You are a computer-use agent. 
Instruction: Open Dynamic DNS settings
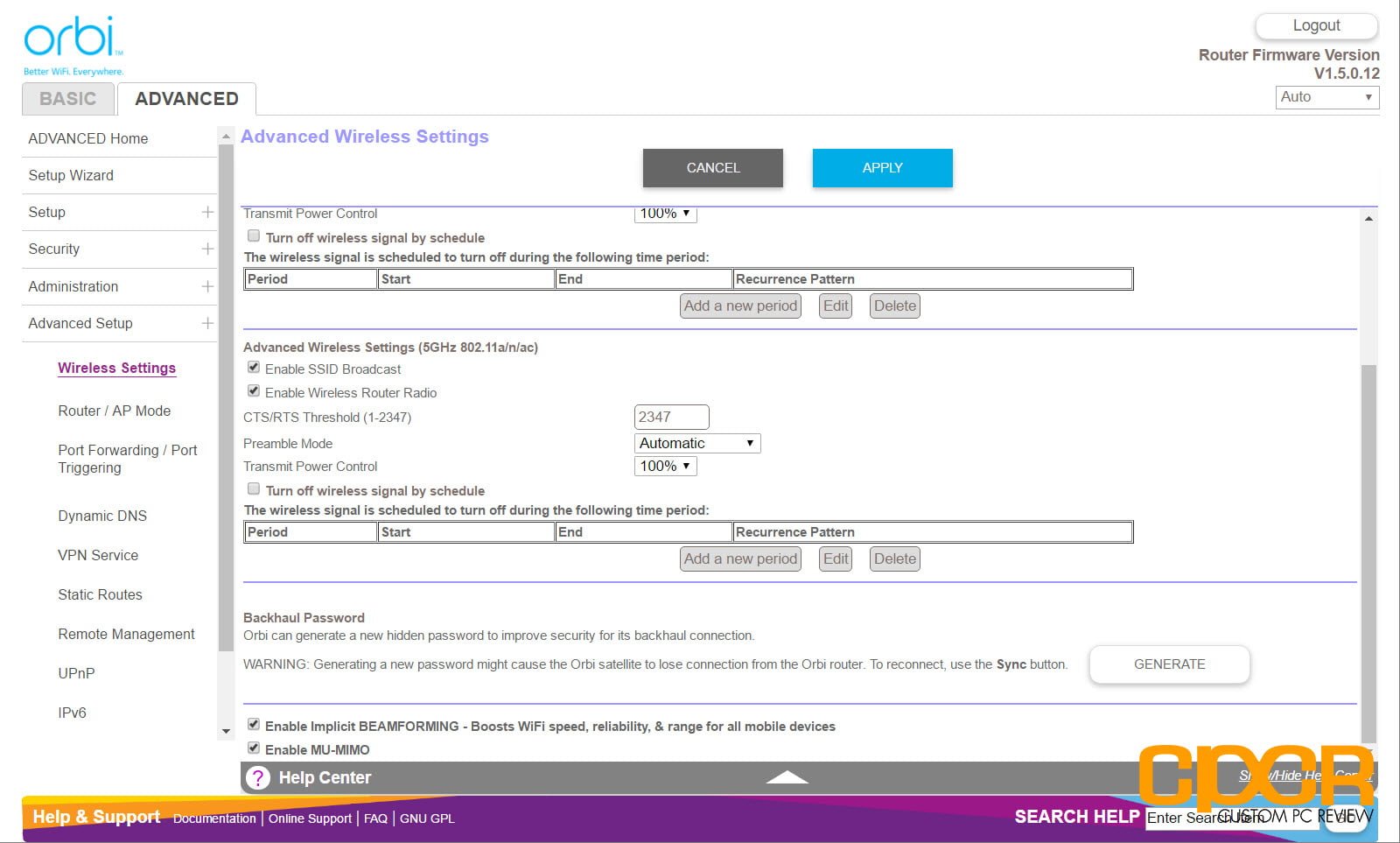click(102, 516)
